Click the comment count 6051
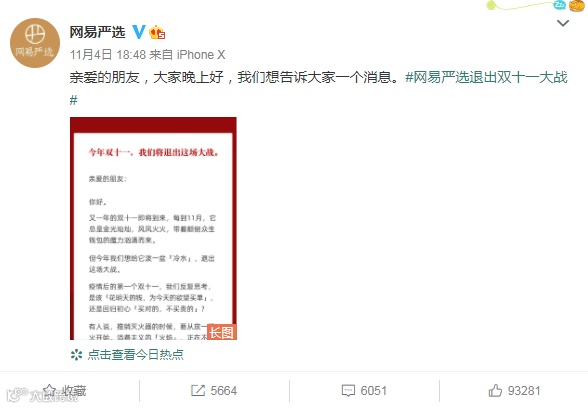588x408 pixels. pyautogui.click(x=374, y=391)
